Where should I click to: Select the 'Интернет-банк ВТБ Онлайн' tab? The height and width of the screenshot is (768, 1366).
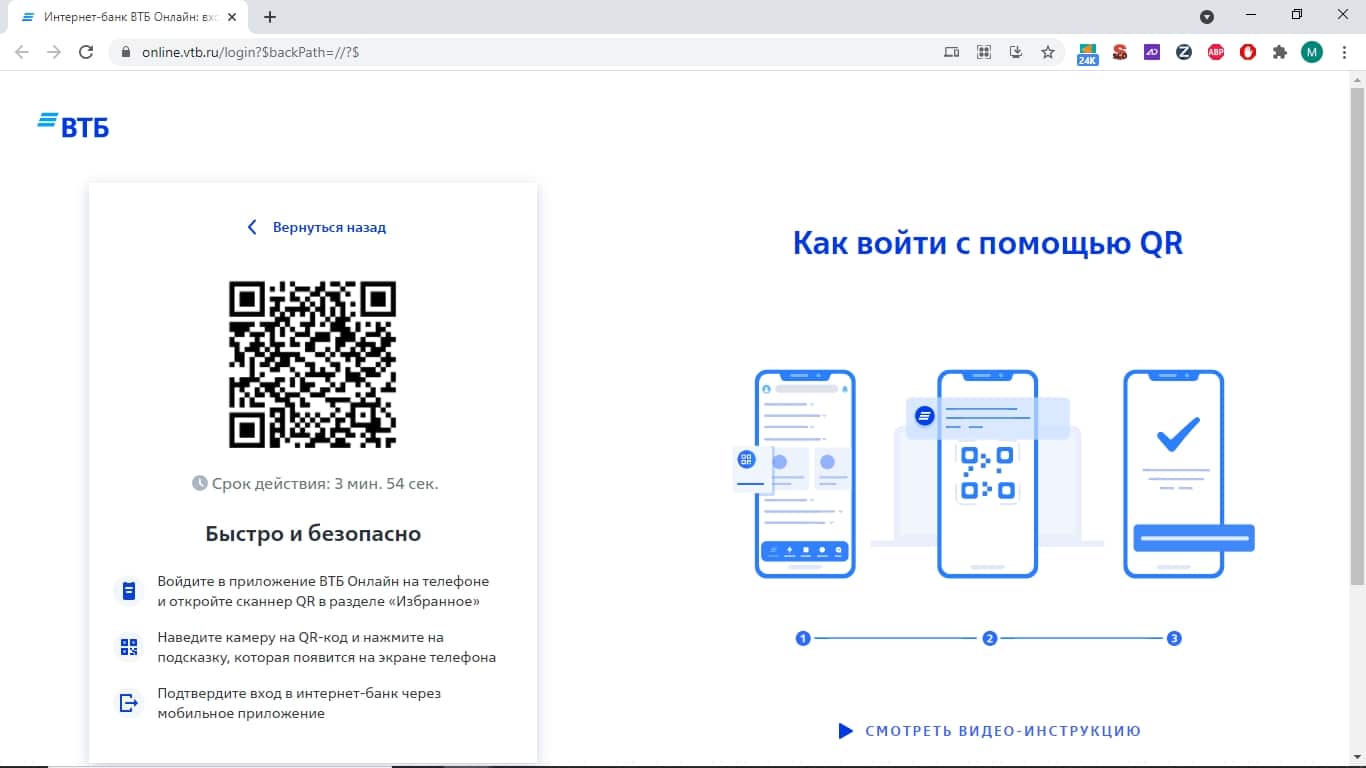120,17
